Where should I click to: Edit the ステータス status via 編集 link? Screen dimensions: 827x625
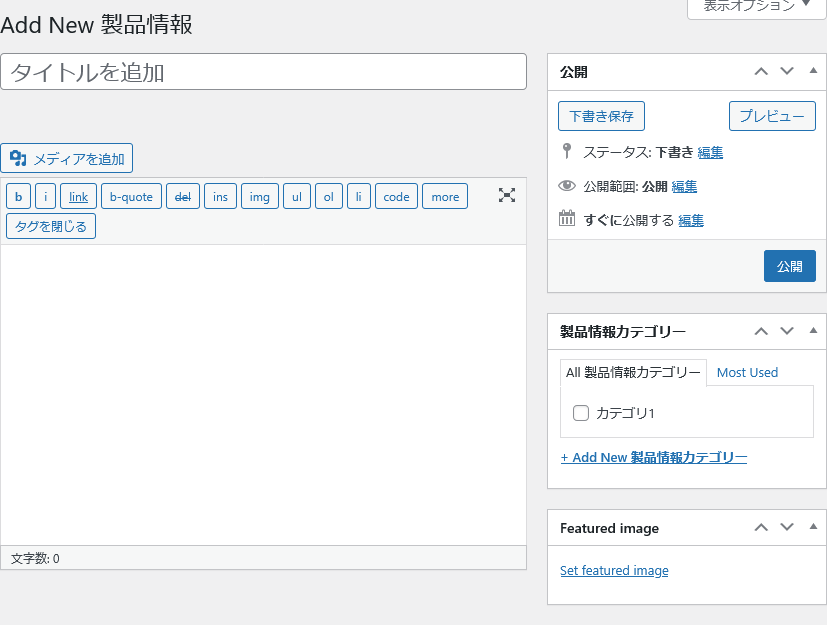[710, 153]
